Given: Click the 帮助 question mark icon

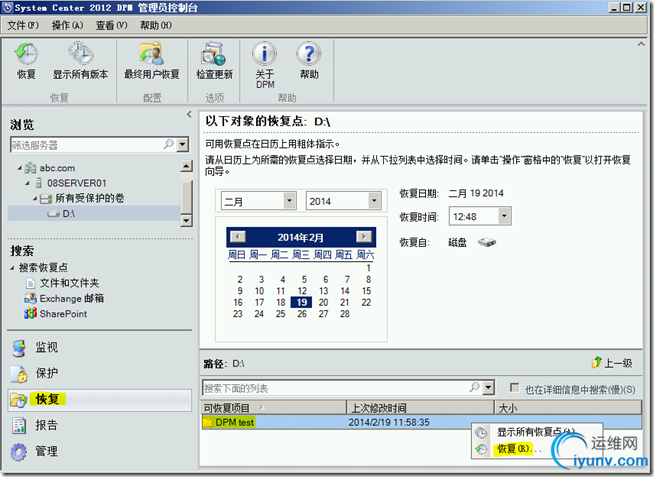Looking at the screenshot, I should pos(309,53).
